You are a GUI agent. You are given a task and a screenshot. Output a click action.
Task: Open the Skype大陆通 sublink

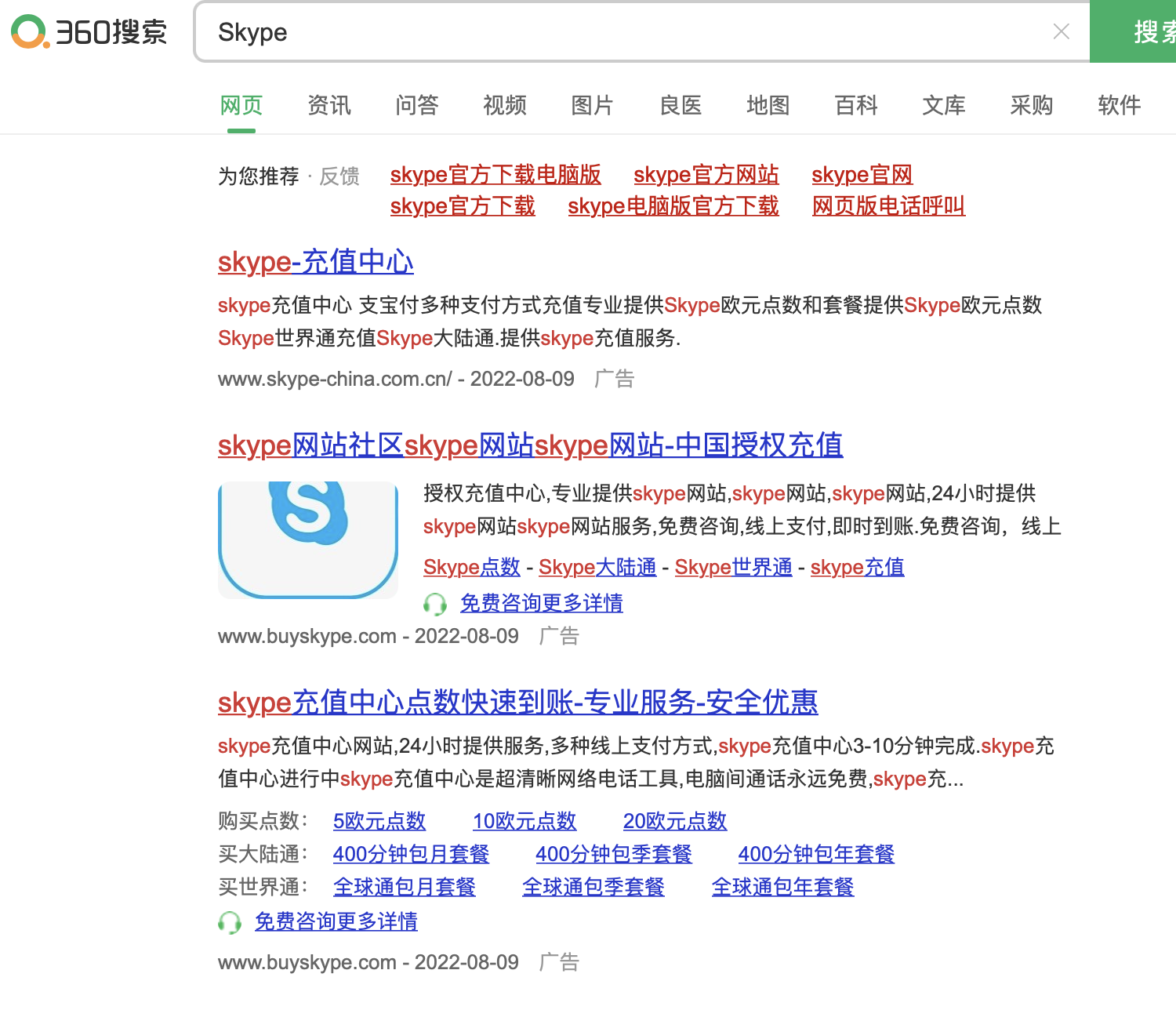pos(597,567)
